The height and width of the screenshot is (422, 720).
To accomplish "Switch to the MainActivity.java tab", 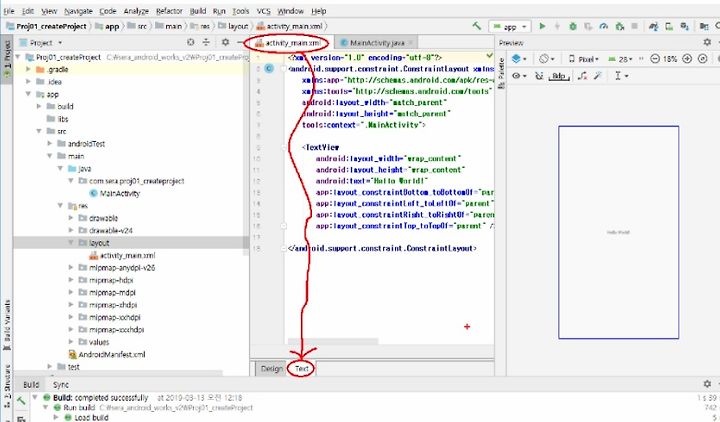I will (x=377, y=43).
